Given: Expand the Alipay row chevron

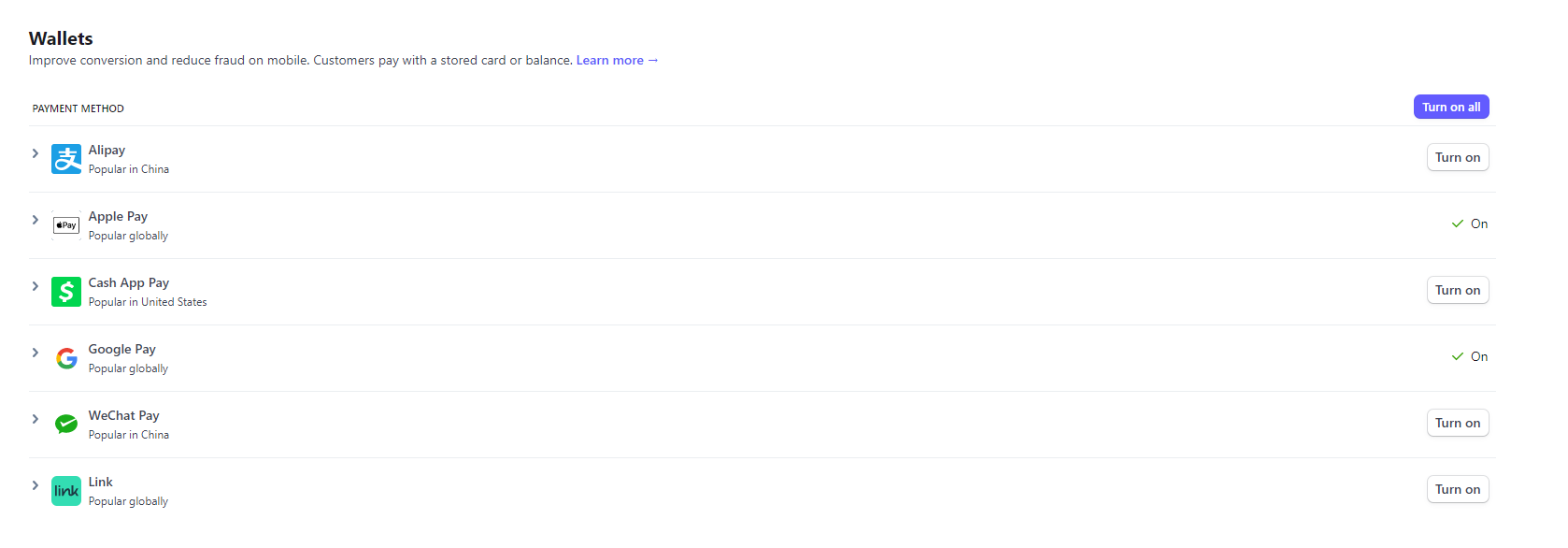Looking at the screenshot, I should click(x=36, y=153).
